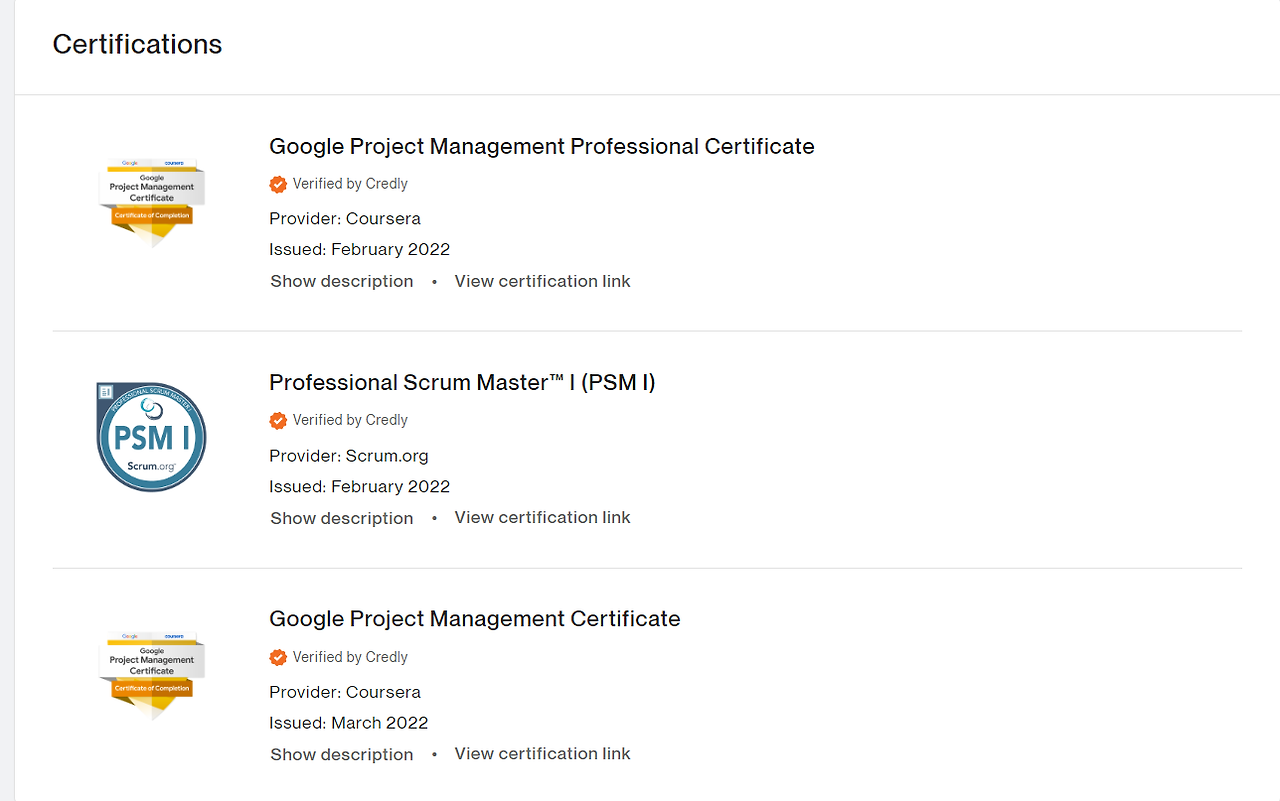Click the Credly verified checkmark for Google Project Management Certificate
The image size is (1280, 801).
click(278, 657)
